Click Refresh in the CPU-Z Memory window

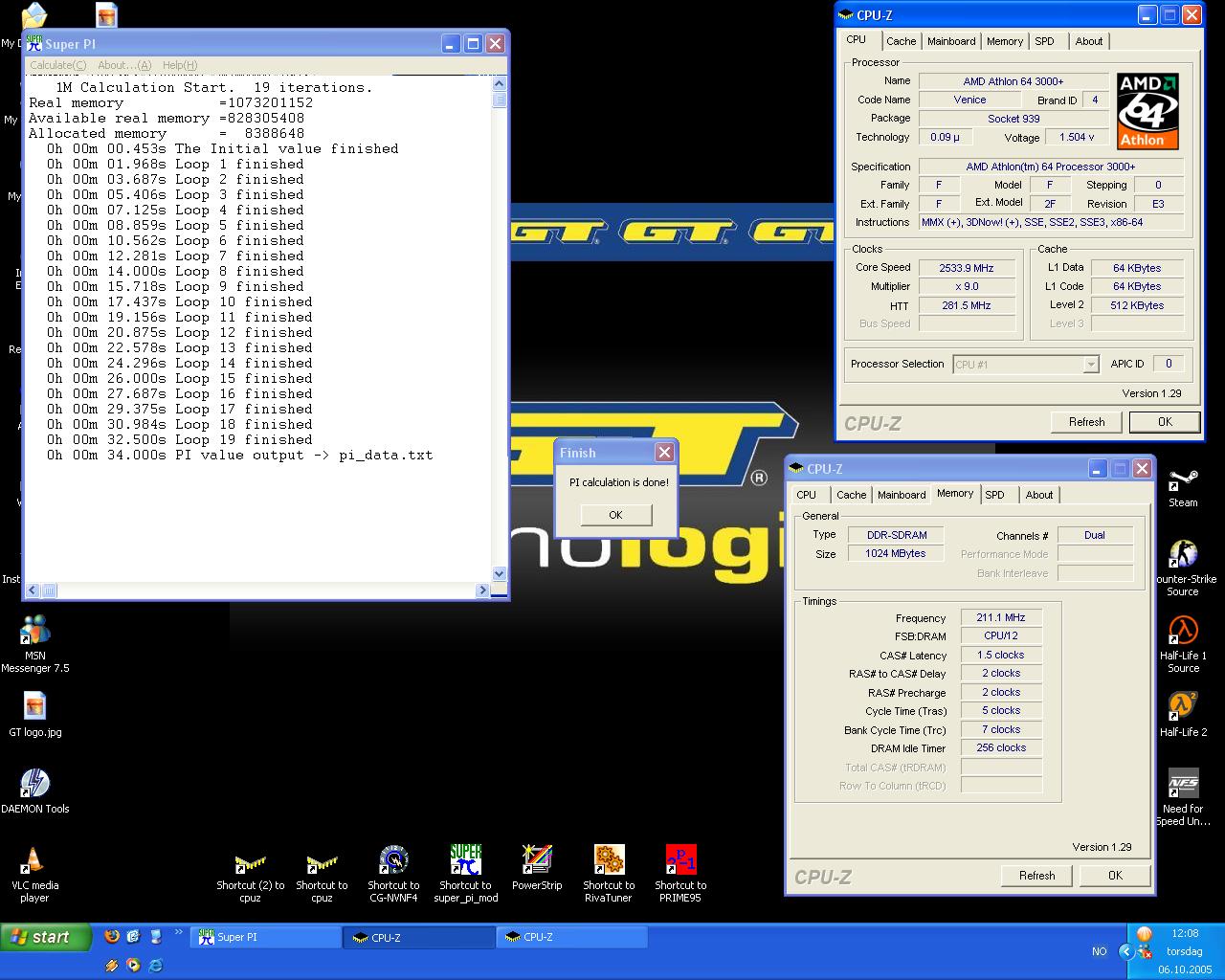pyautogui.click(x=1036, y=876)
